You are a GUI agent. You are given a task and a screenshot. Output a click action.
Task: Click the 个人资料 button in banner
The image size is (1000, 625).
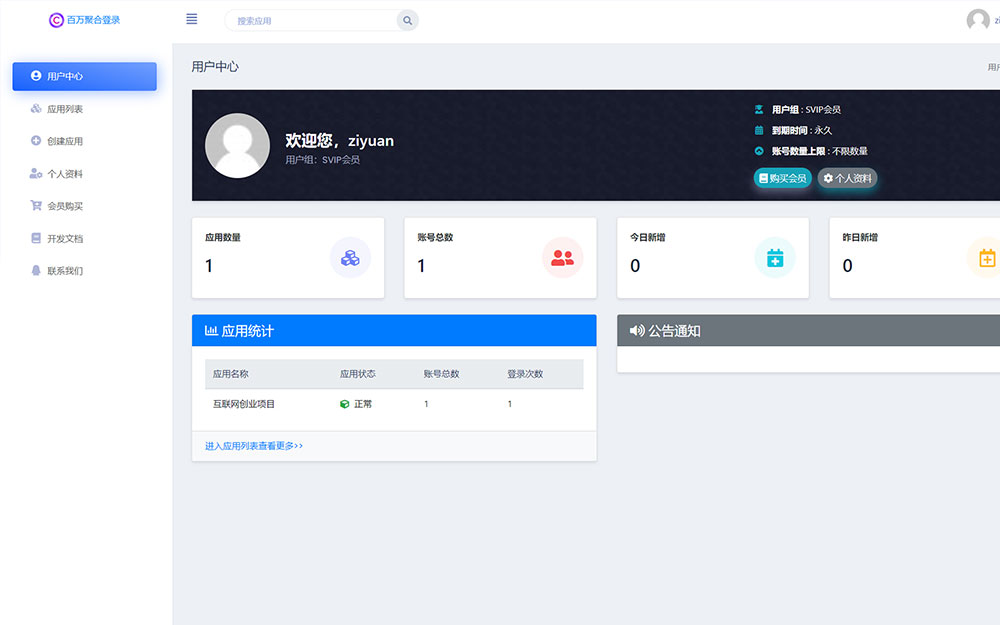[847, 179]
